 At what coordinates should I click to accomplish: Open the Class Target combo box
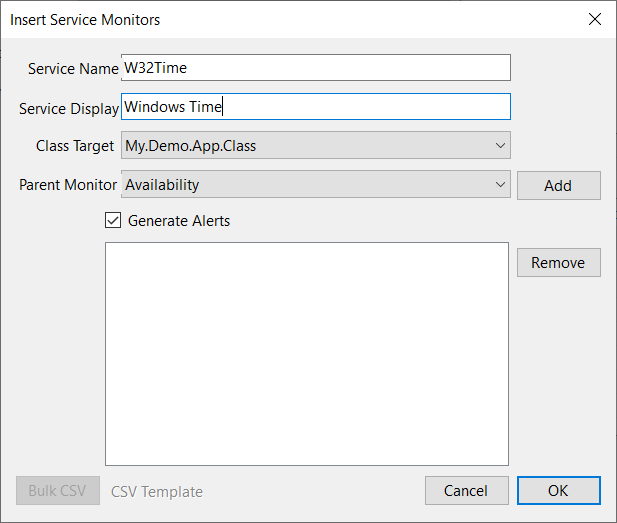click(x=305, y=146)
